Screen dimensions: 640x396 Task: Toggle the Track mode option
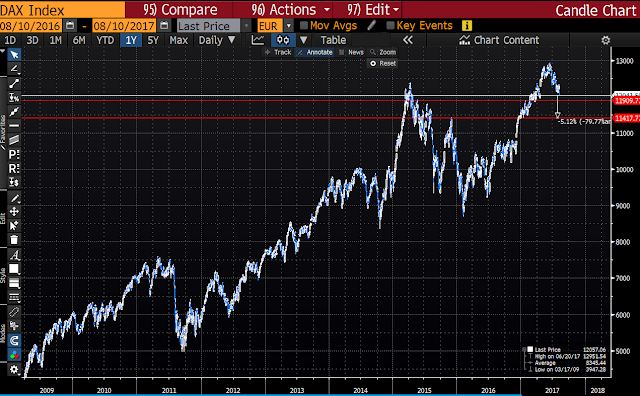(x=278, y=52)
